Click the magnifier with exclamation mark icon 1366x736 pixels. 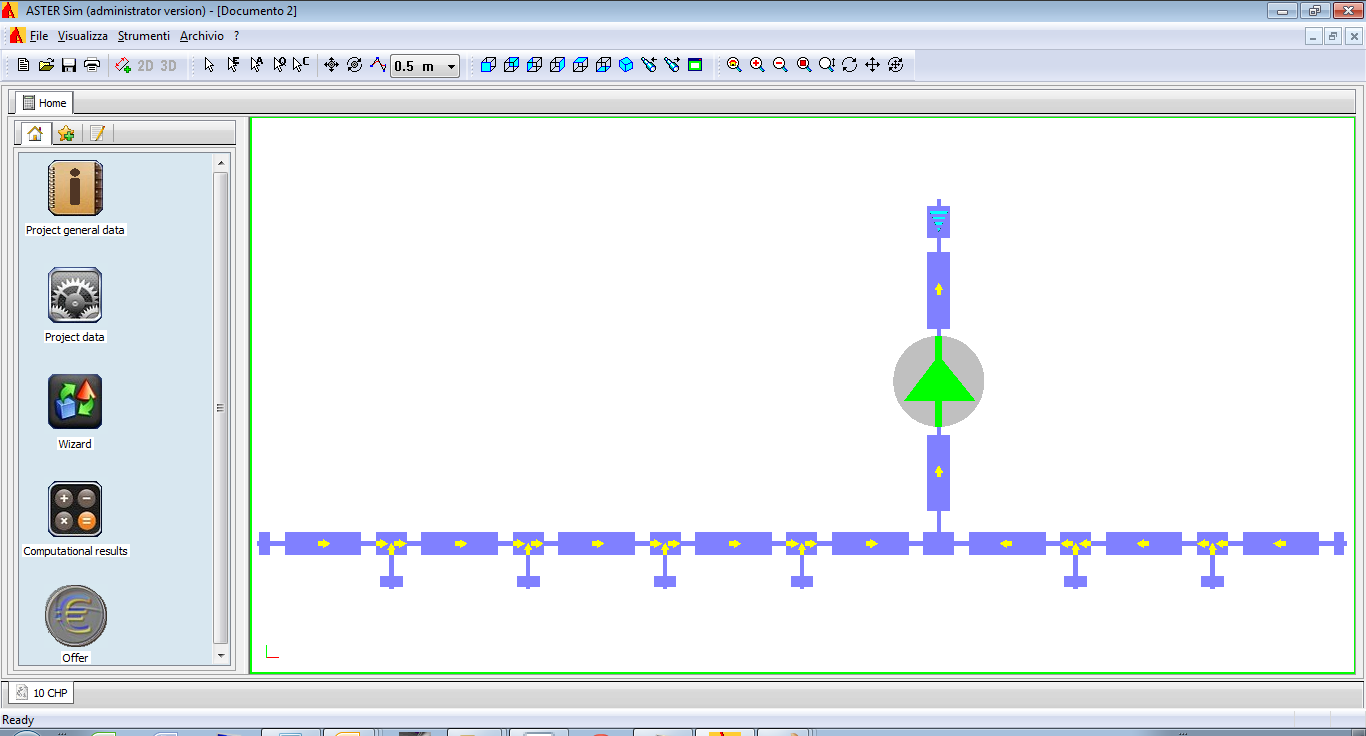[x=826, y=65]
